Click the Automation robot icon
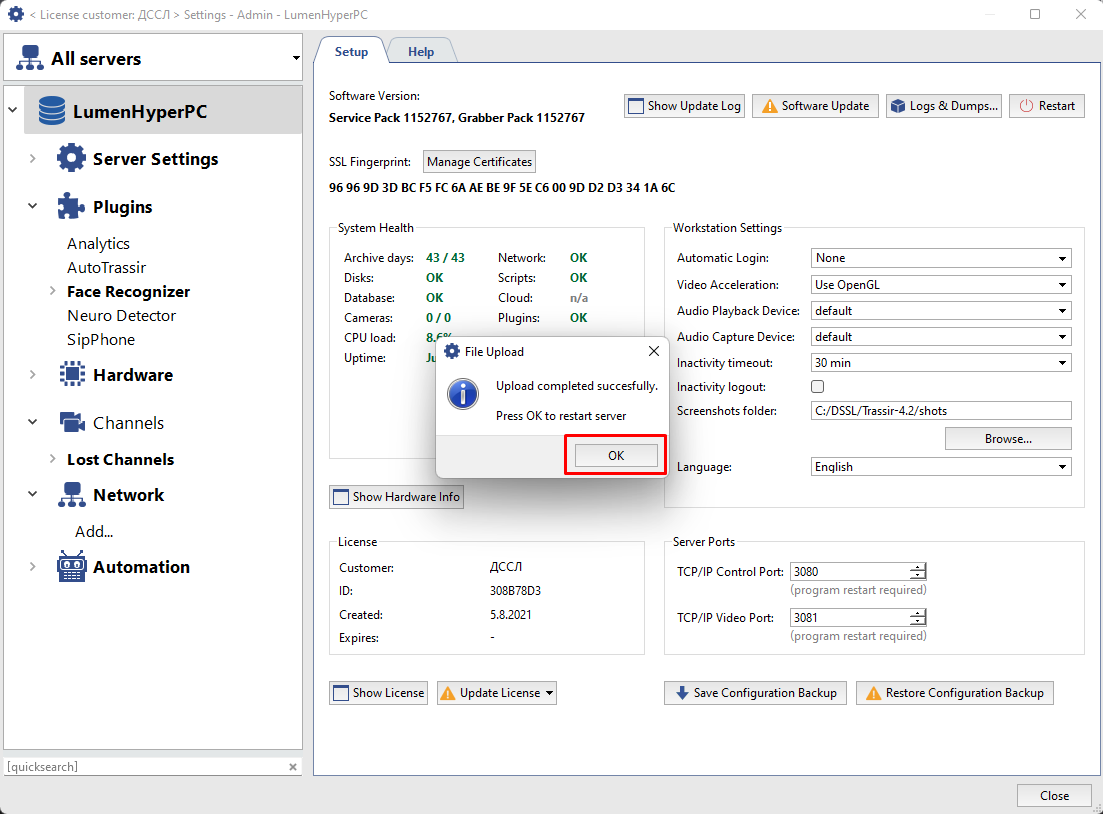 coord(71,566)
